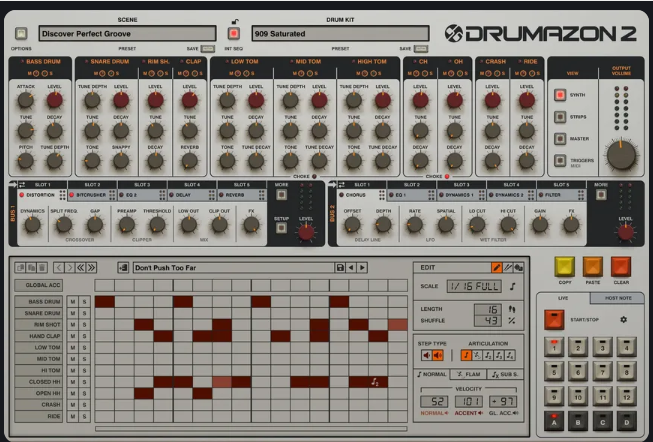The height and width of the screenshot is (442, 653).
Task: Click the length footsteps icon
Action: coord(512,309)
